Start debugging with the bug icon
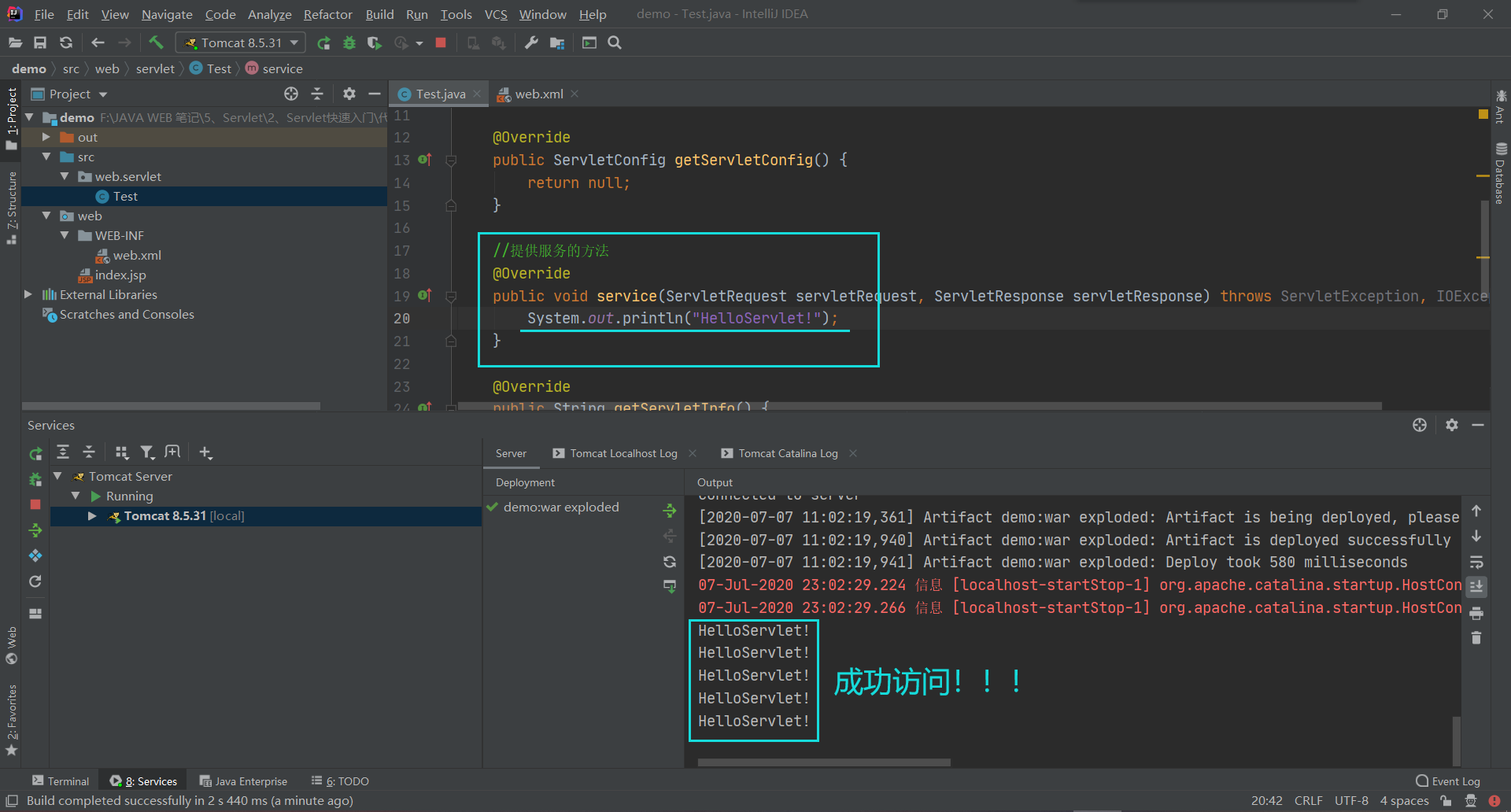This screenshot has width=1511, height=812. click(349, 42)
